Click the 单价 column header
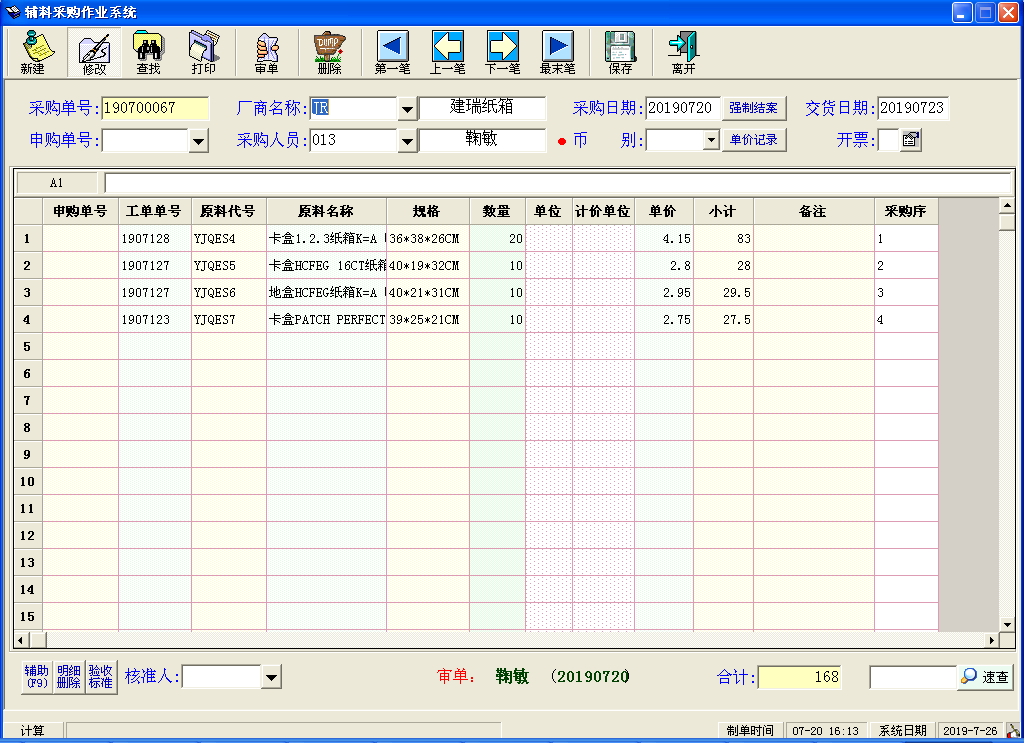 pyautogui.click(x=664, y=212)
